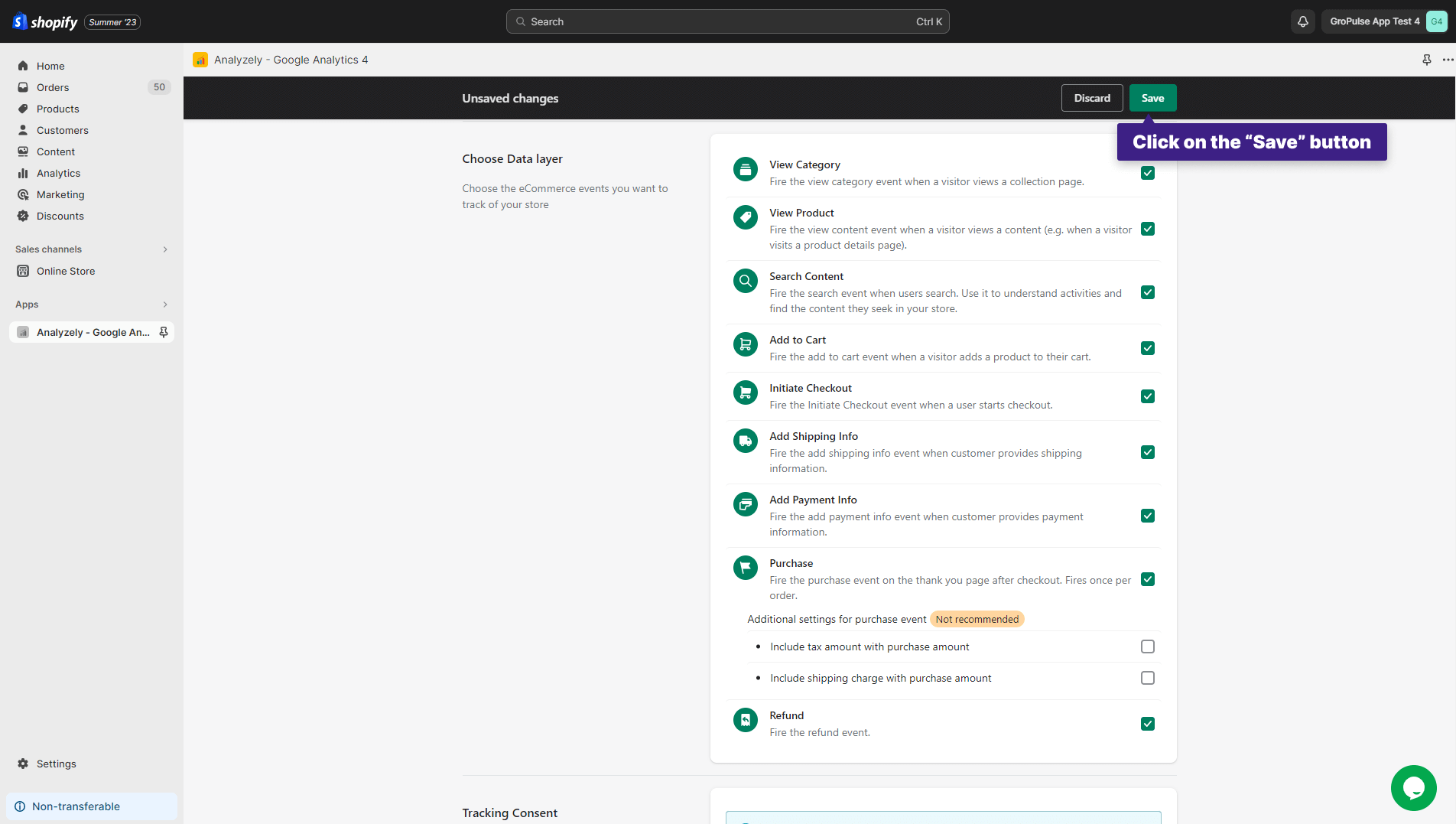
Task: Toggle the Initiate Checkout checkbox
Action: pos(1147,396)
